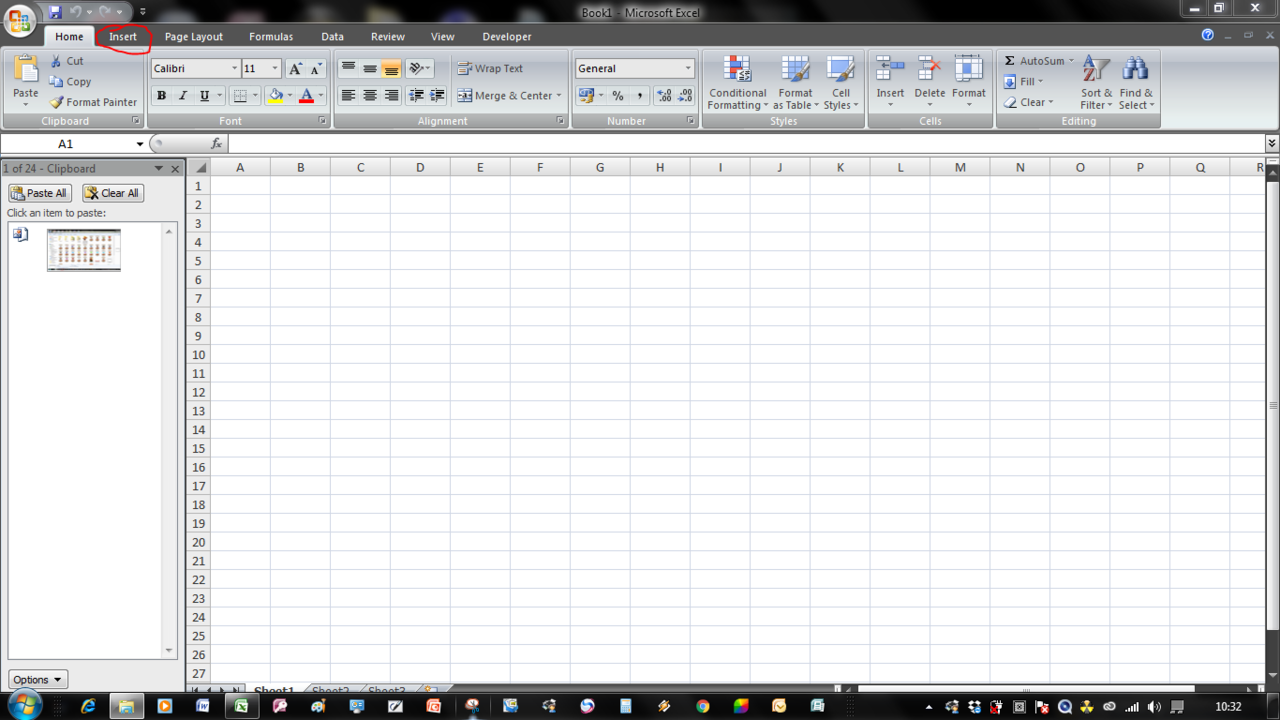Screen dimensions: 1280x720
Task: Open the Office Button menu
Action: (x=19, y=20)
